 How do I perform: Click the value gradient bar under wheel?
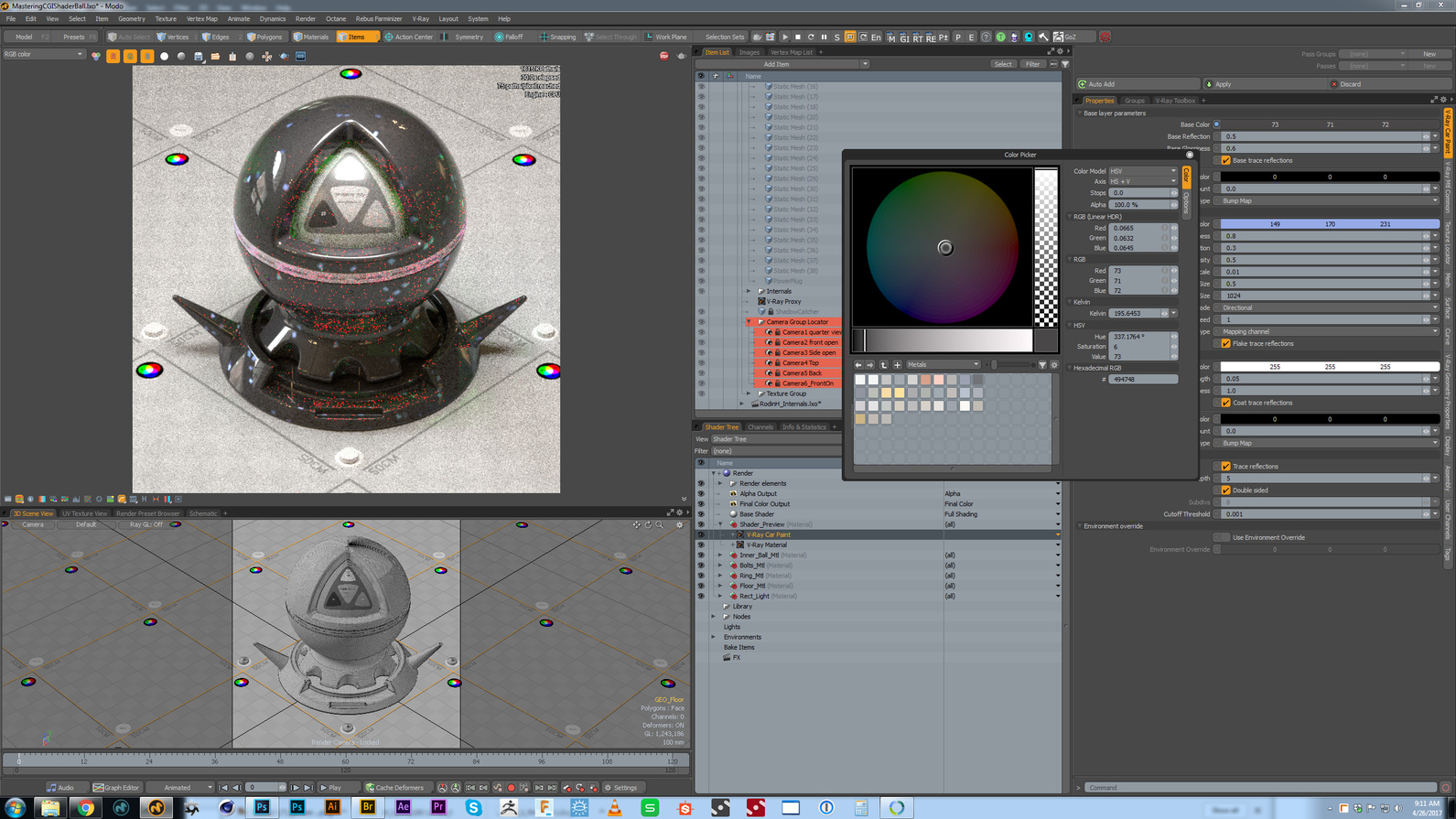pos(943,339)
